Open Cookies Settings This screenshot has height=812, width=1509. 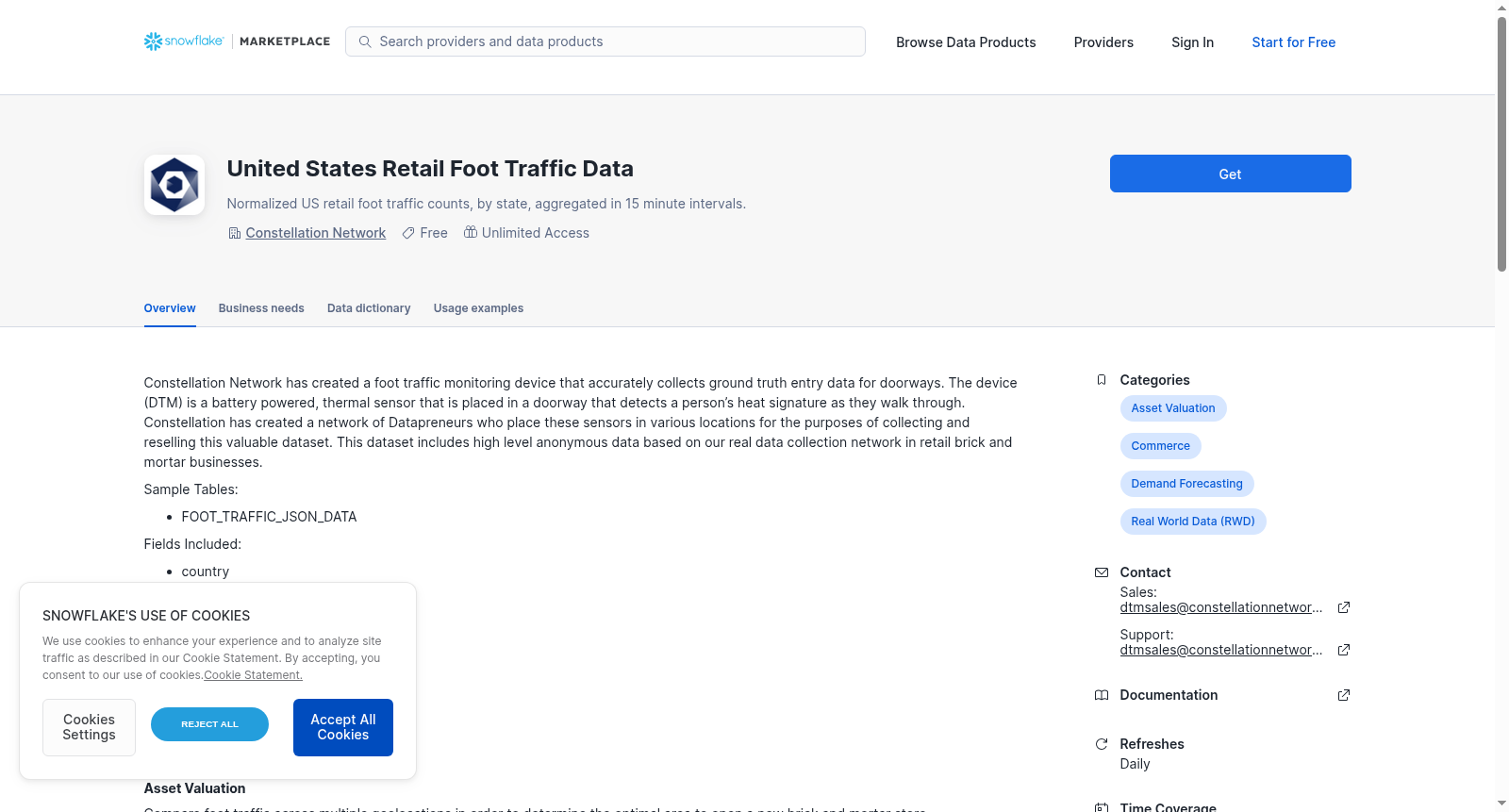89,727
